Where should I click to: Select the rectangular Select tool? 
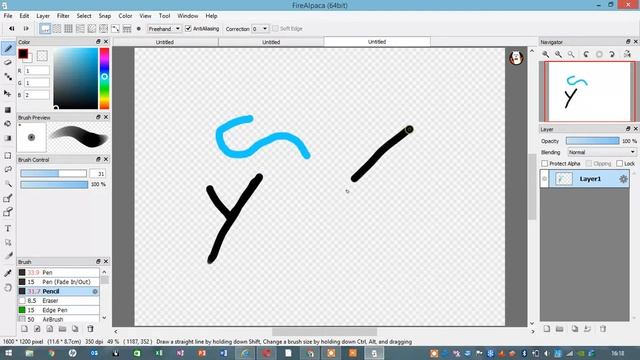(x=8, y=156)
